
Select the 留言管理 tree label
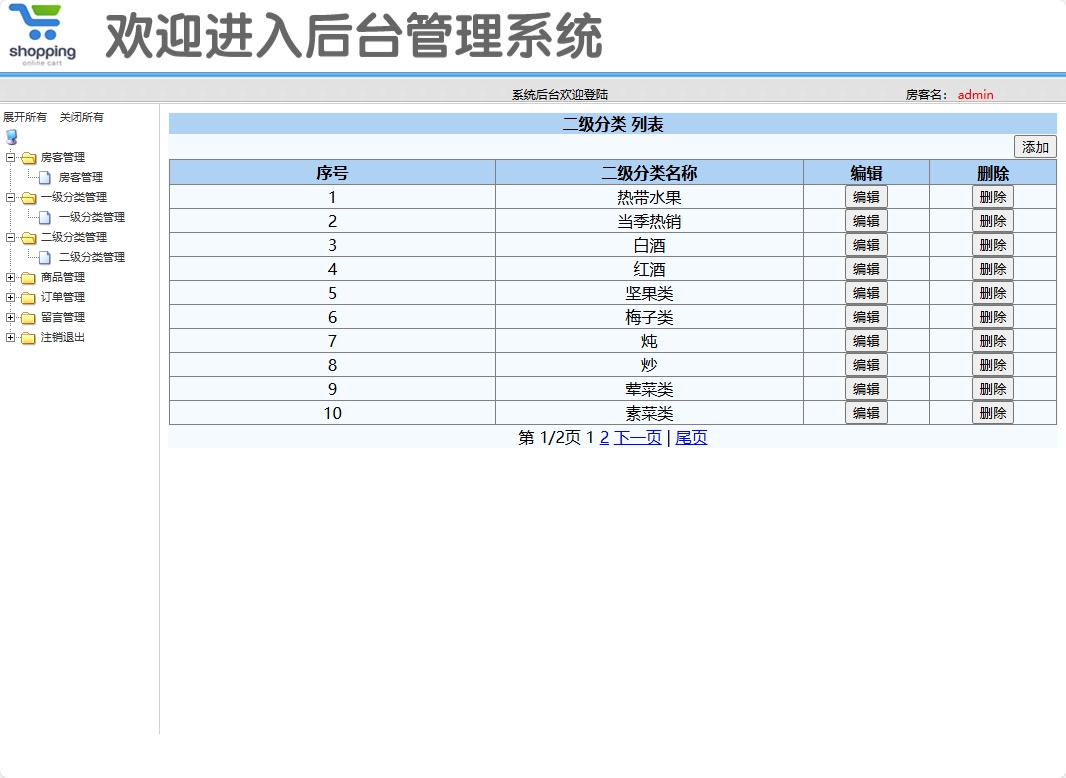point(63,317)
